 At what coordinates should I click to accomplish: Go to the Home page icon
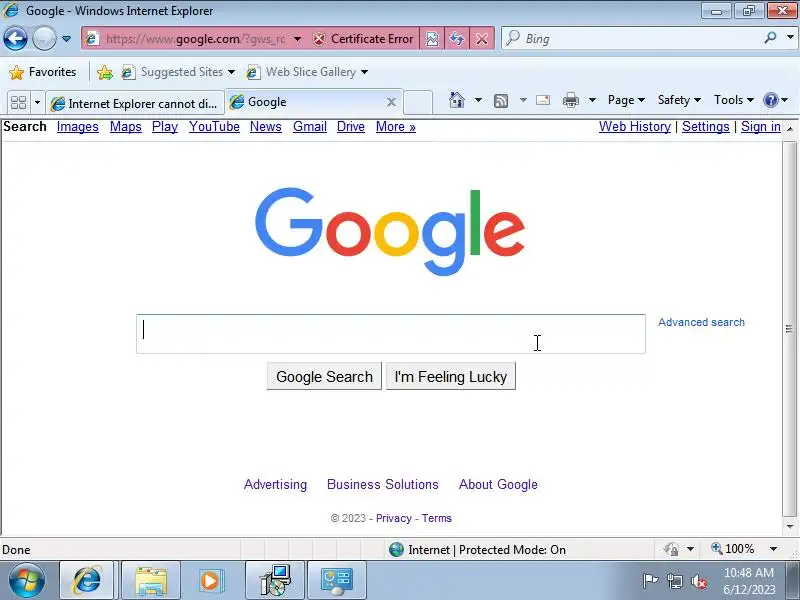457,100
